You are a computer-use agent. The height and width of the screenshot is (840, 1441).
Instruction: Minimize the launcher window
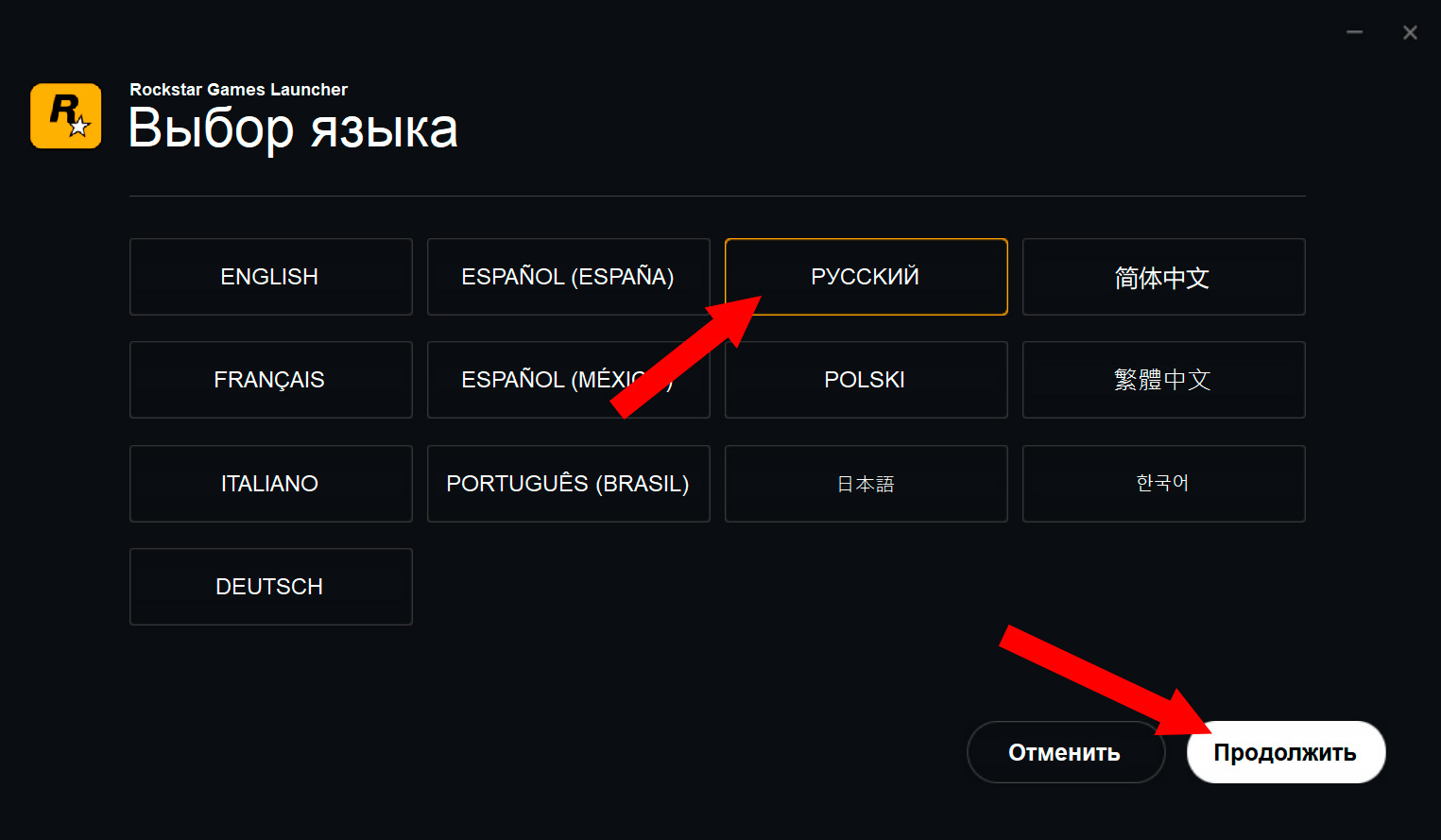[x=1354, y=33]
